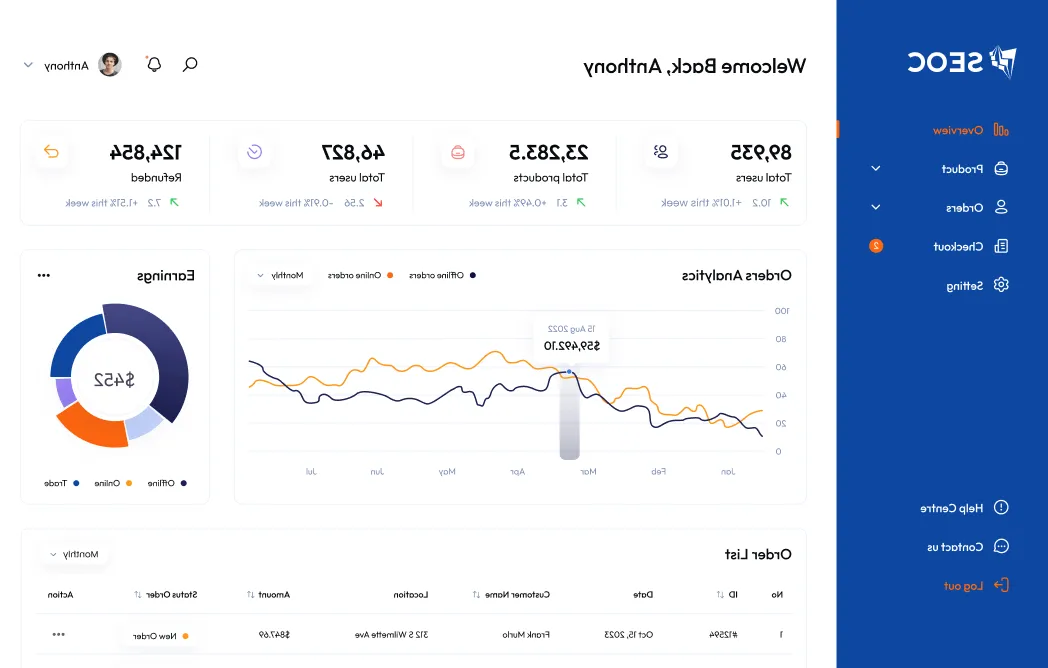Viewport: 1048px width, 668px height.
Task: Click the Setting gear icon in sidebar
Action: coord(1001,285)
